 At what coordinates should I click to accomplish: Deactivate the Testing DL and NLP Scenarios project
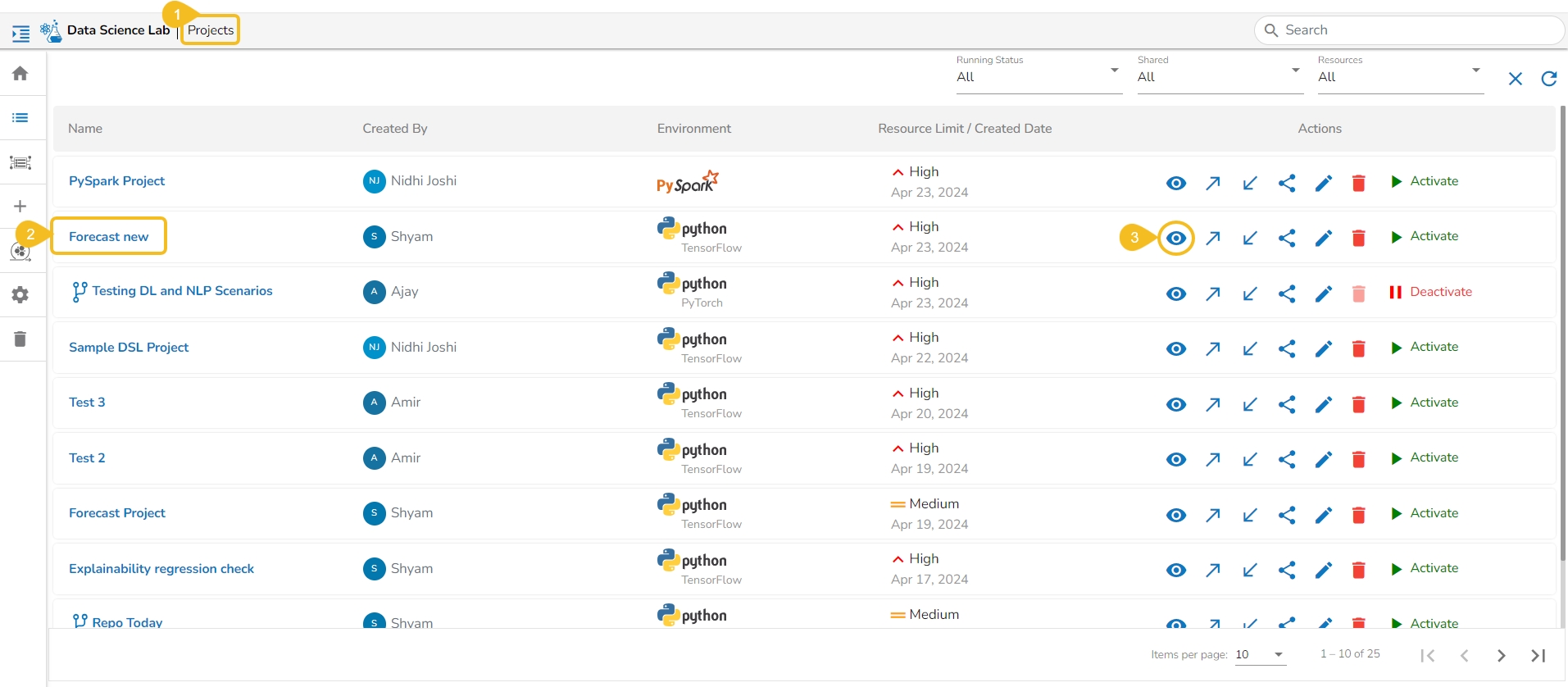(x=1431, y=292)
